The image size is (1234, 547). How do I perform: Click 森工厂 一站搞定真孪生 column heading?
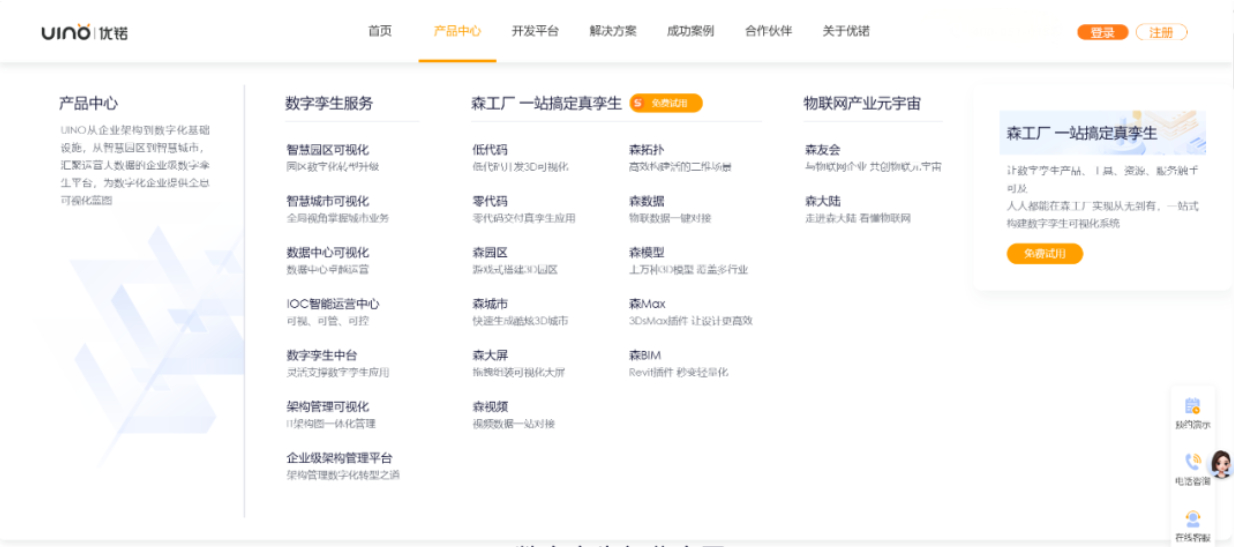click(x=546, y=103)
